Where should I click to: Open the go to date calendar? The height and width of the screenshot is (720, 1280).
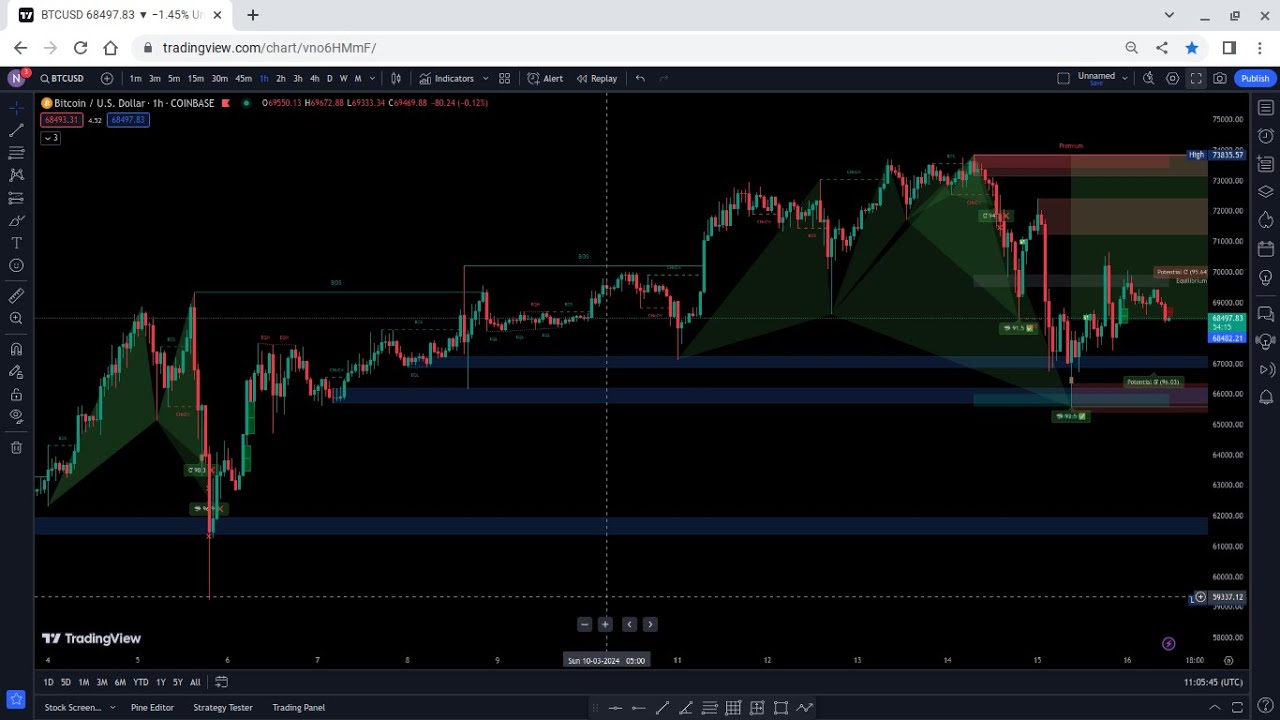(221, 682)
